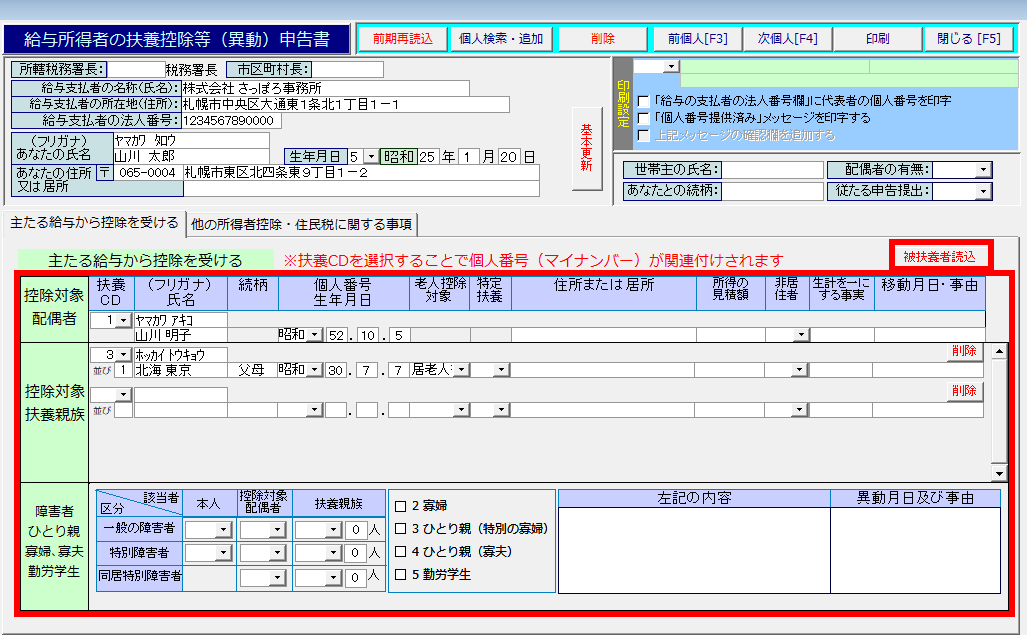The height and width of the screenshot is (635, 1027).
Task: Expand the 従たる申告提出 dropdown
Action: (x=983, y=191)
